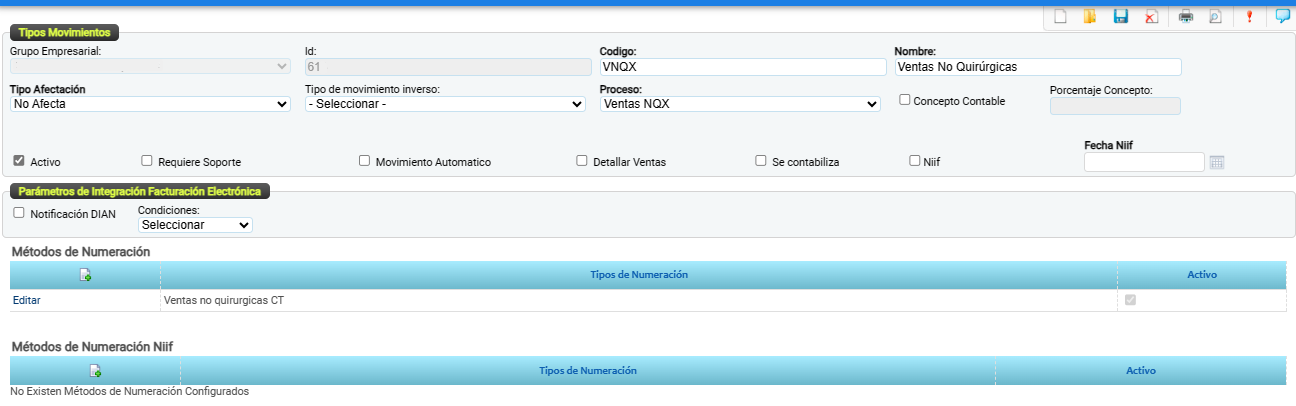This screenshot has width=1296, height=406.
Task: Click the printer icon
Action: (x=1186, y=17)
